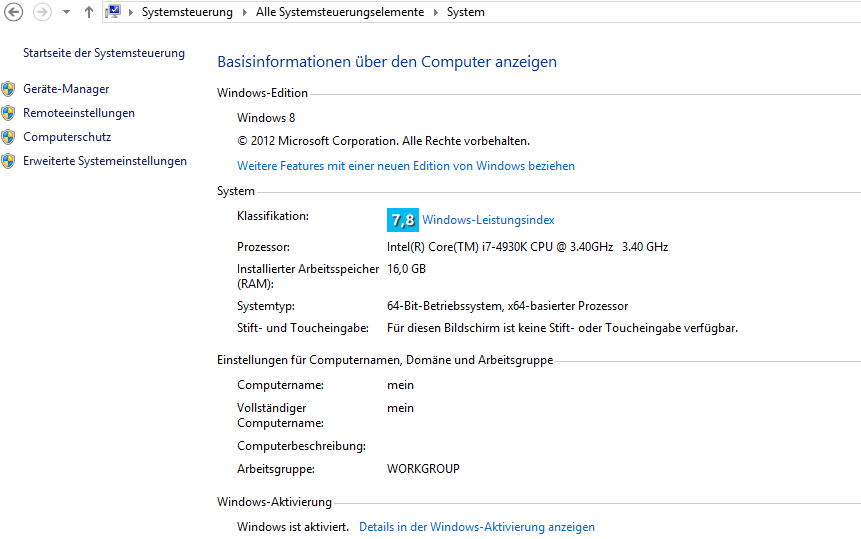Viewport: 861px width, 539px height.
Task: Open Startseite der Systemsteuerung
Action: pyautogui.click(x=104, y=53)
